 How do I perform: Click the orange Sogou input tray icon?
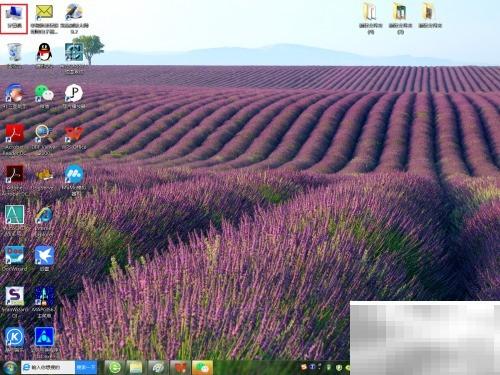[304, 367]
